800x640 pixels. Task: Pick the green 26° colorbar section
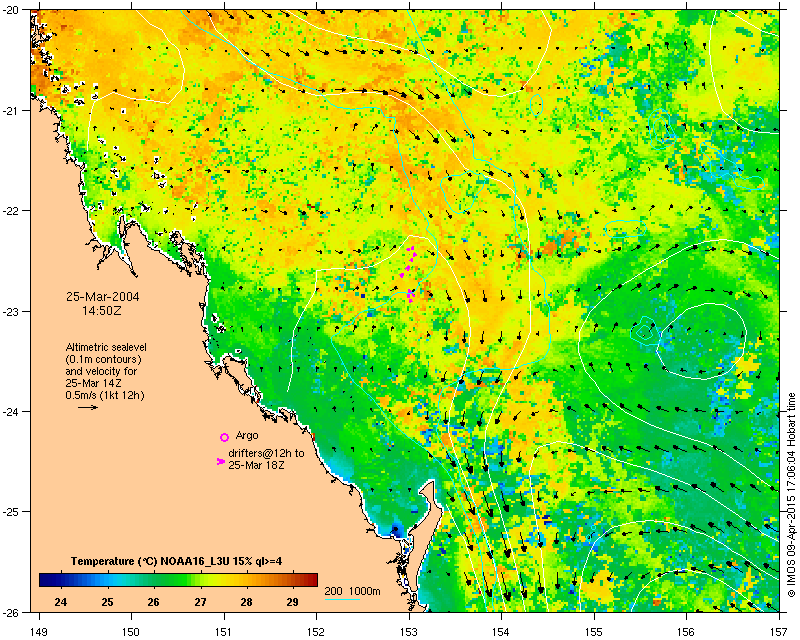[154, 580]
